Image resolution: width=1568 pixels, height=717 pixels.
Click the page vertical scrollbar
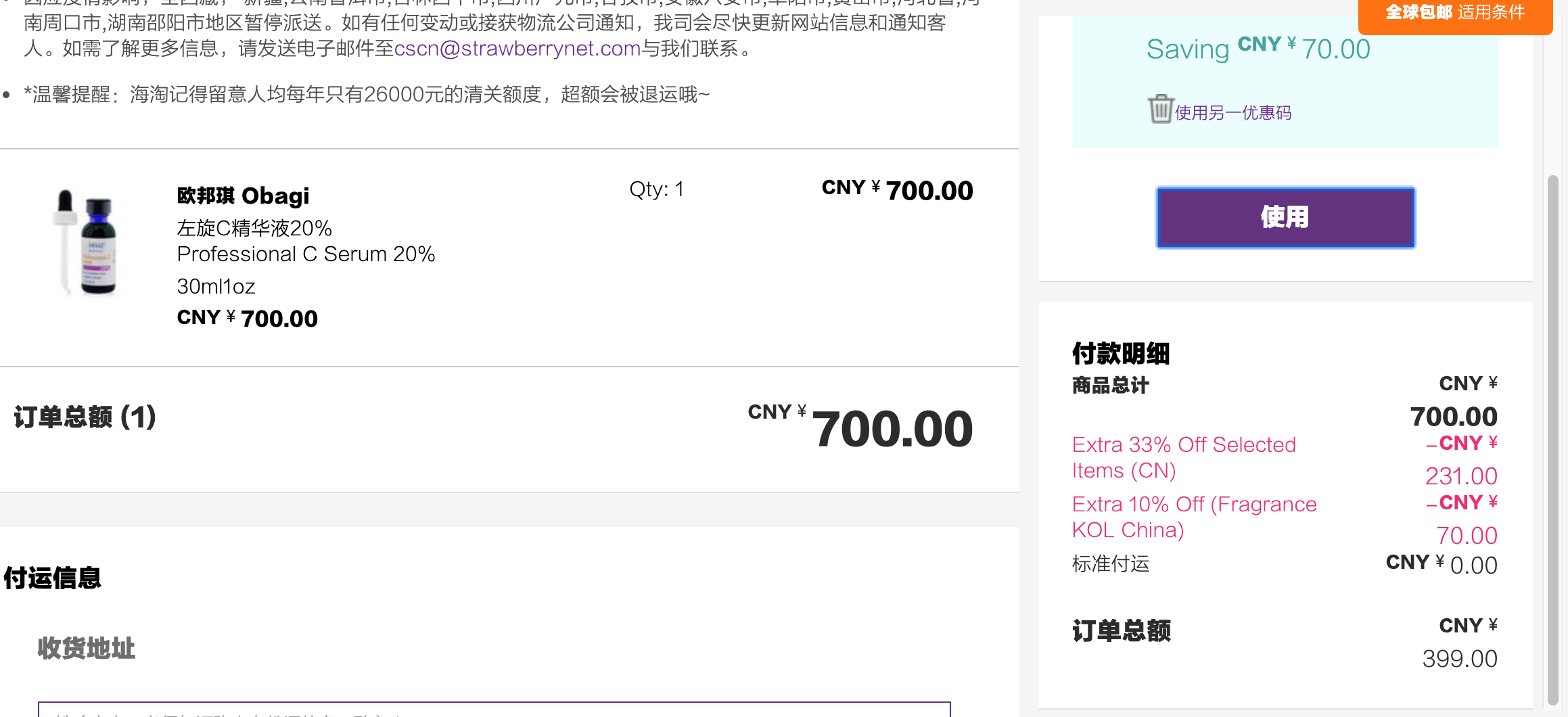(1553, 440)
